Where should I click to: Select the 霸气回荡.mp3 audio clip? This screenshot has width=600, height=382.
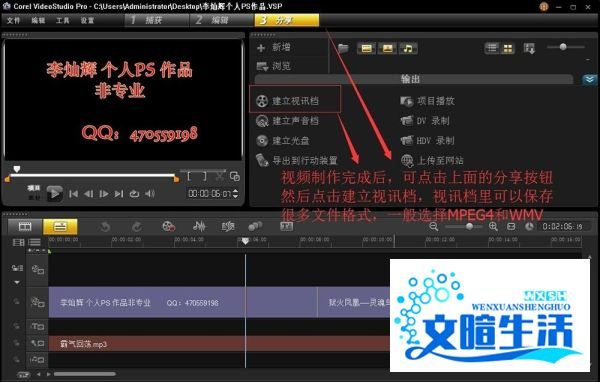(x=219, y=344)
